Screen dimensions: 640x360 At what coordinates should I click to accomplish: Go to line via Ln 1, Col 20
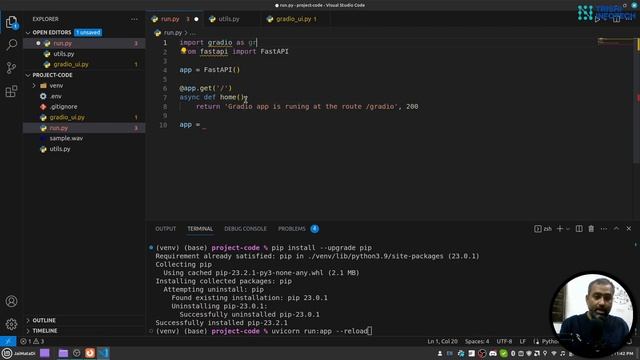[x=442, y=341]
